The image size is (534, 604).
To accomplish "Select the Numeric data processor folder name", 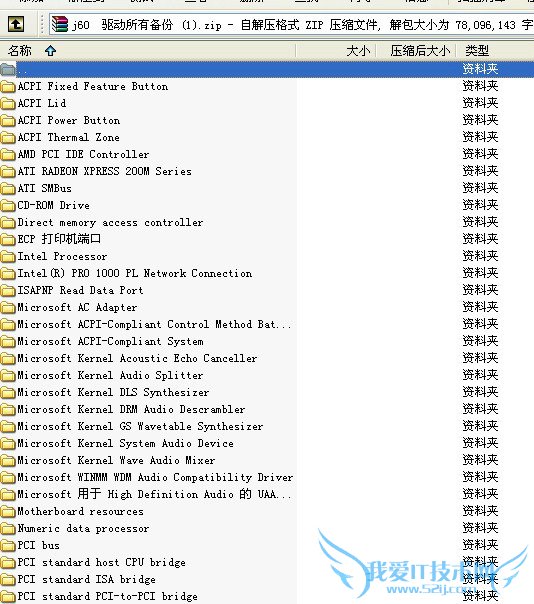I will [83, 528].
